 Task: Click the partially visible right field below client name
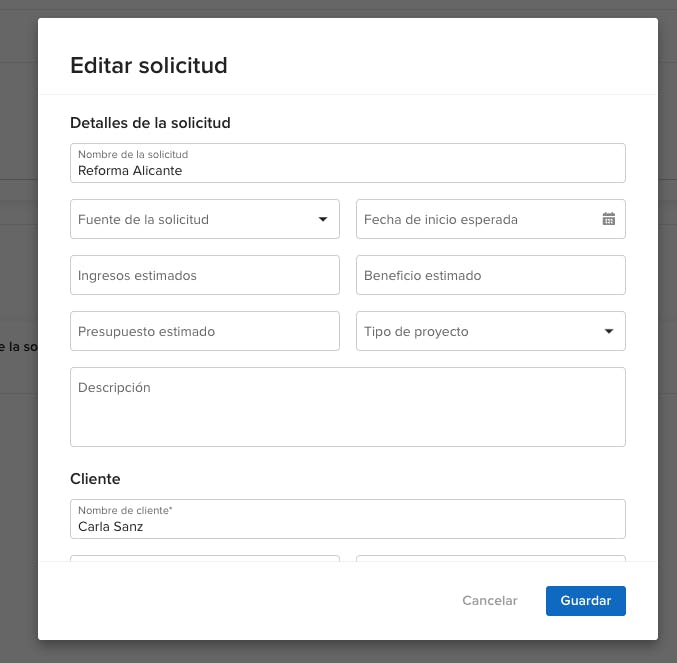pyautogui.click(x=490, y=558)
